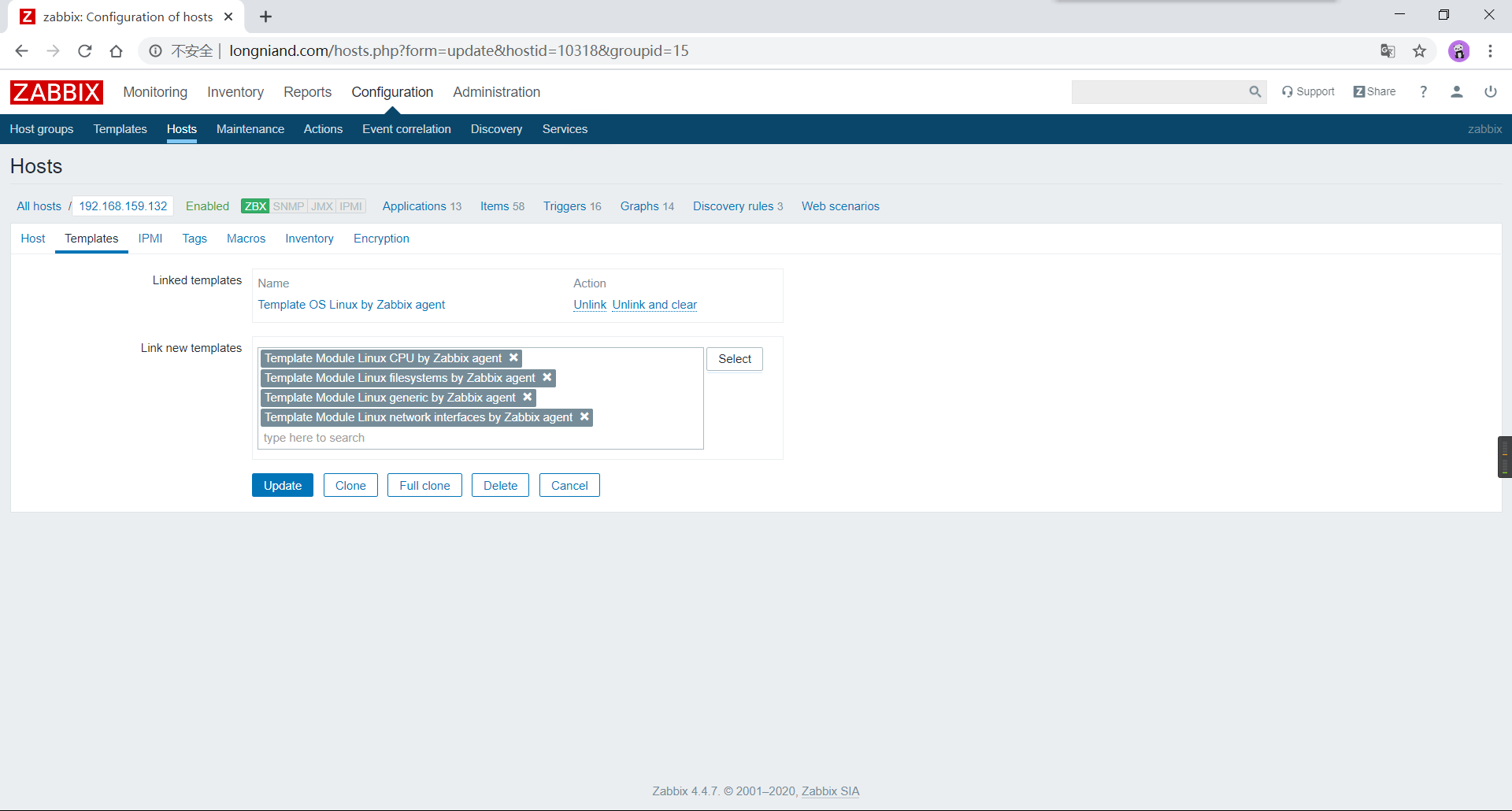1512x811 pixels.
Task: Go to Services submenu
Action: (565, 129)
